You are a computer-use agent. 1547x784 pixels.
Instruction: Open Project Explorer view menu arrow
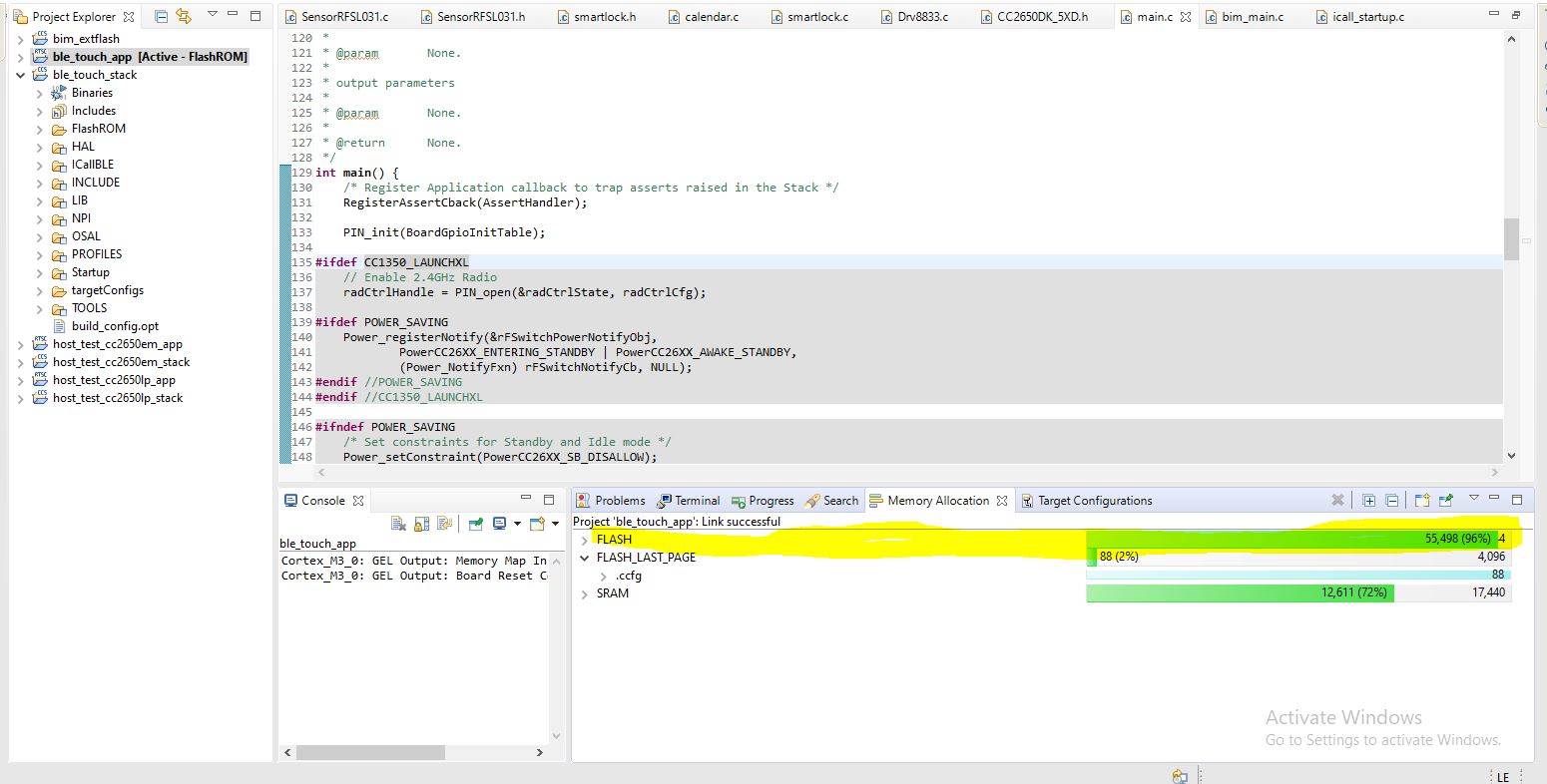212,16
